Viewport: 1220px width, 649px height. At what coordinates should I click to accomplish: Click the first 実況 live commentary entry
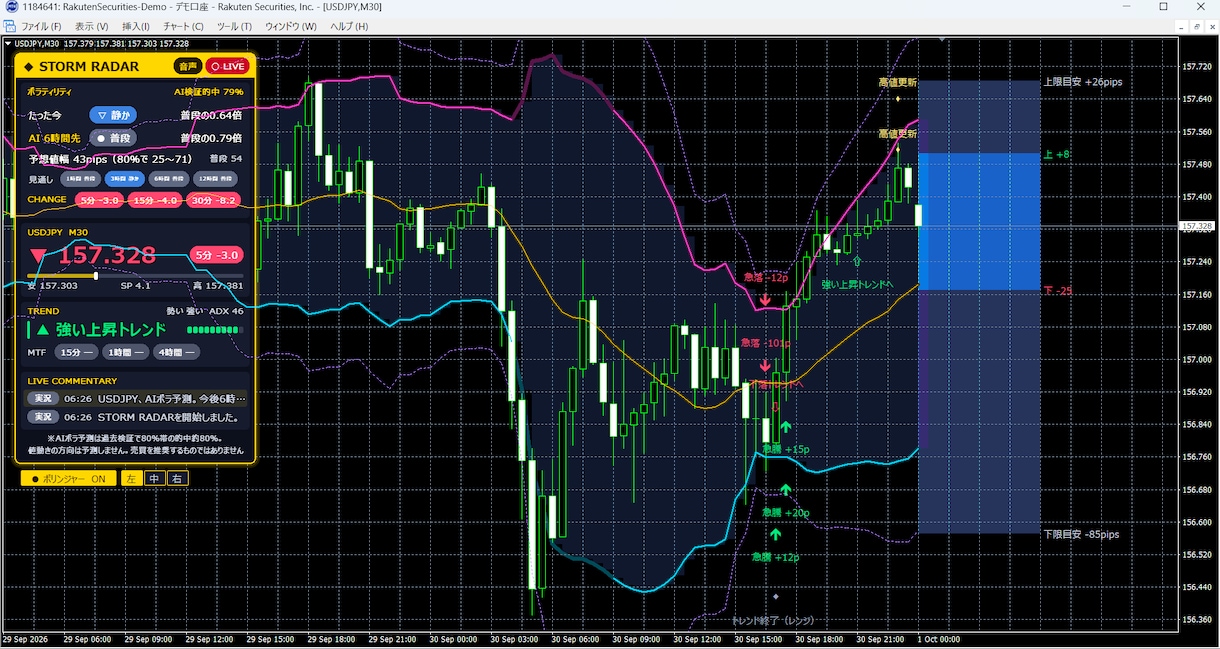coord(136,398)
